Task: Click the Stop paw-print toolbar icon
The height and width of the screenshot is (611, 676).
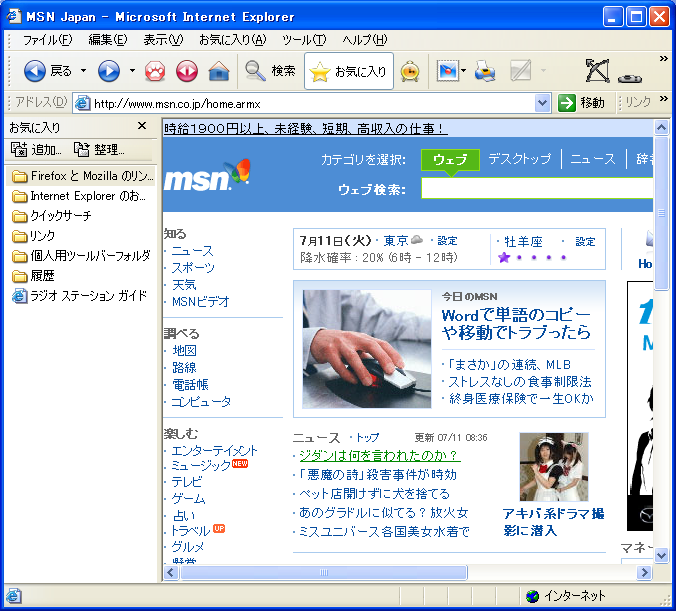Action: point(155,71)
